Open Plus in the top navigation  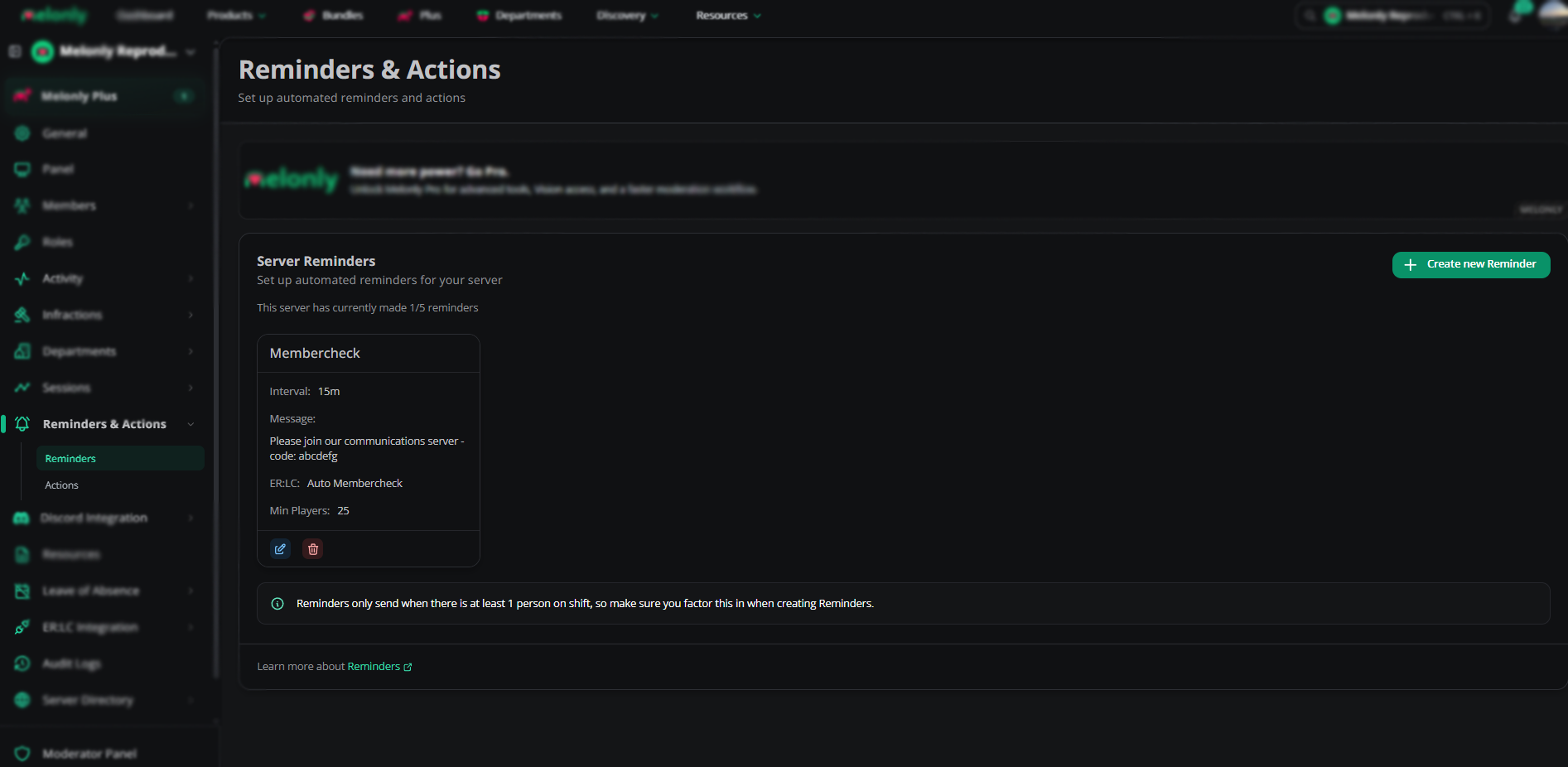(x=420, y=15)
